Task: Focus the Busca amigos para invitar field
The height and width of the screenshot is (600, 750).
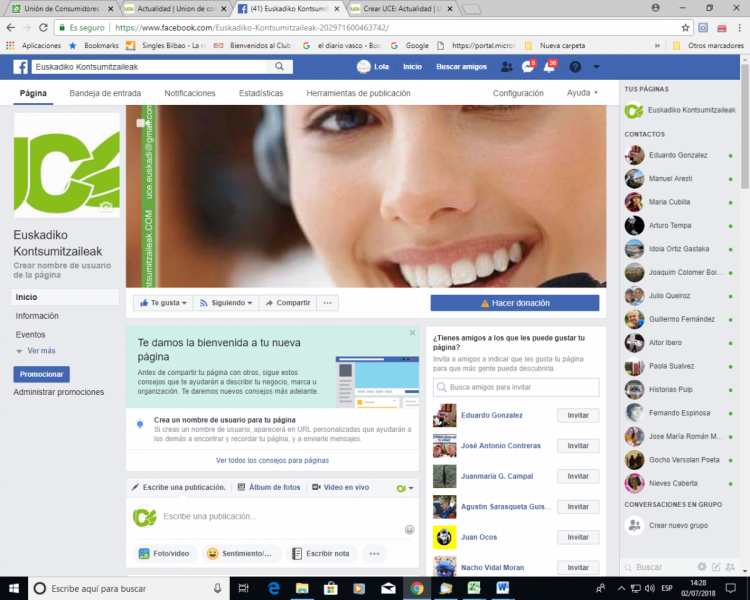Action: (x=516, y=387)
